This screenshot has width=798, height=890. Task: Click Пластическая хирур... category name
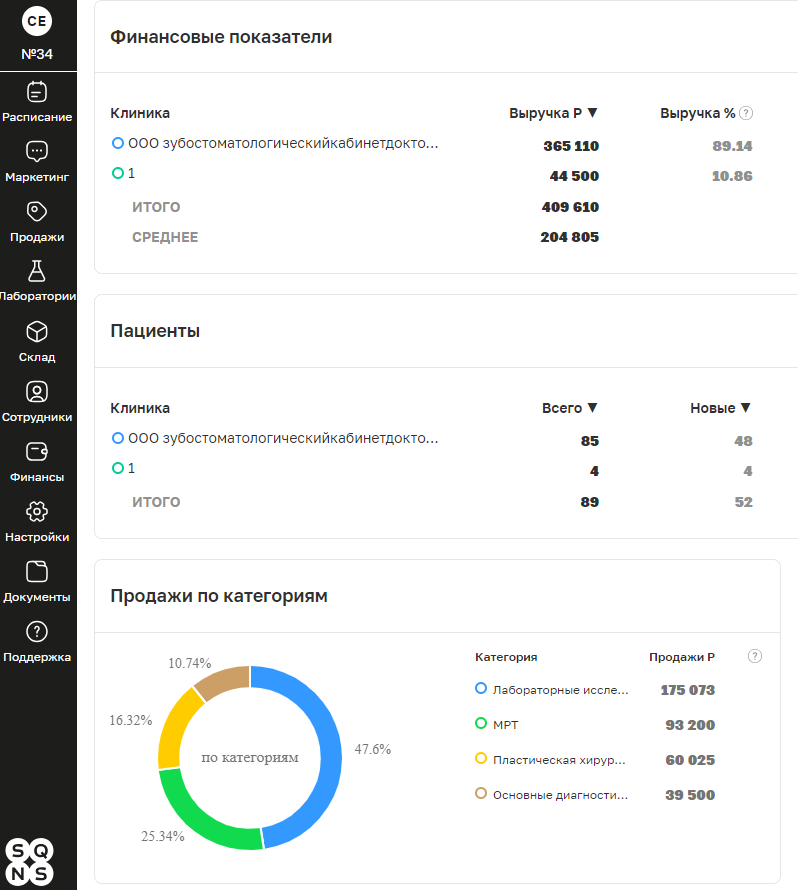coord(559,761)
